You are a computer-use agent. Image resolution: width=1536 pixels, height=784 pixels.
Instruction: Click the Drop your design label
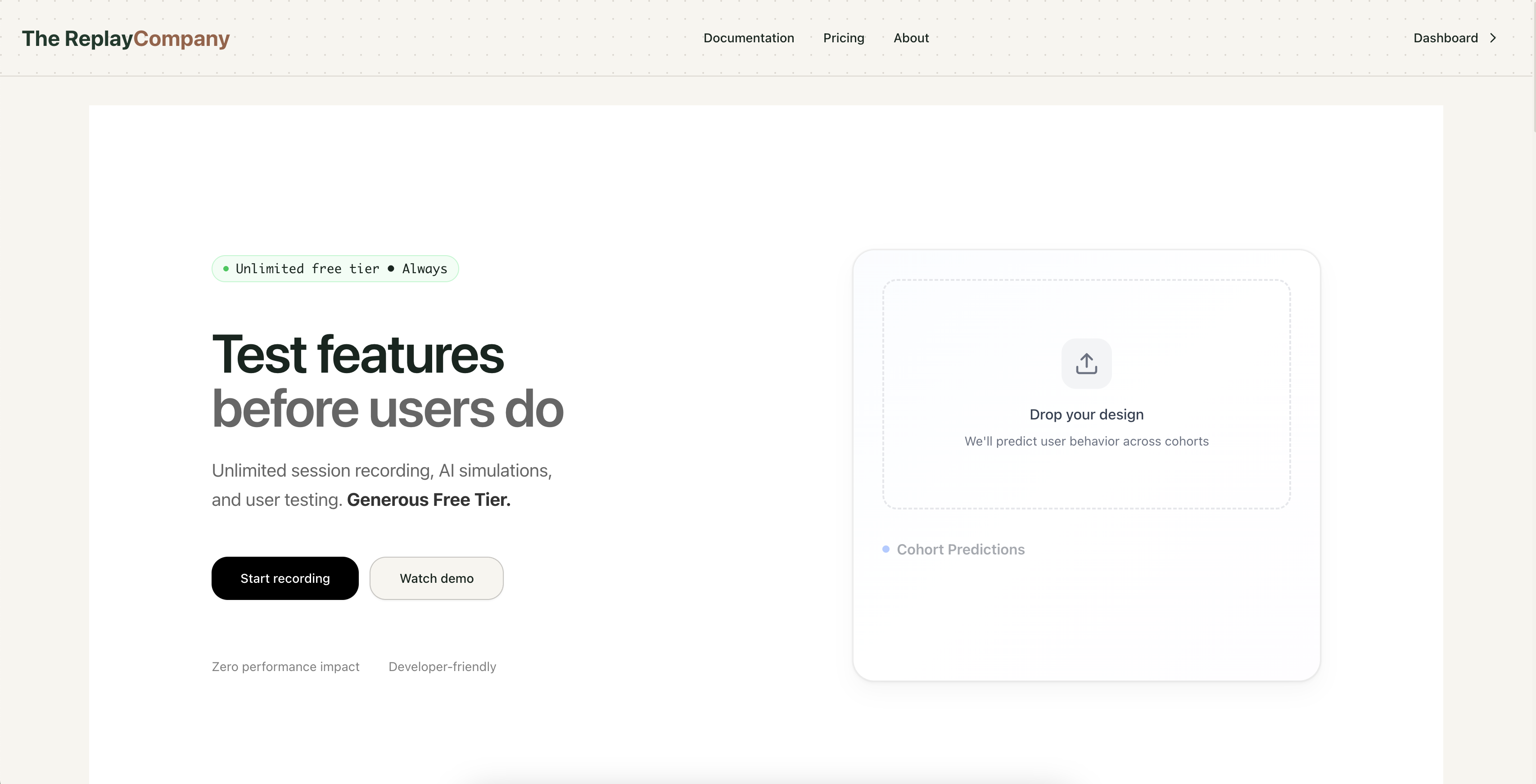coord(1086,415)
